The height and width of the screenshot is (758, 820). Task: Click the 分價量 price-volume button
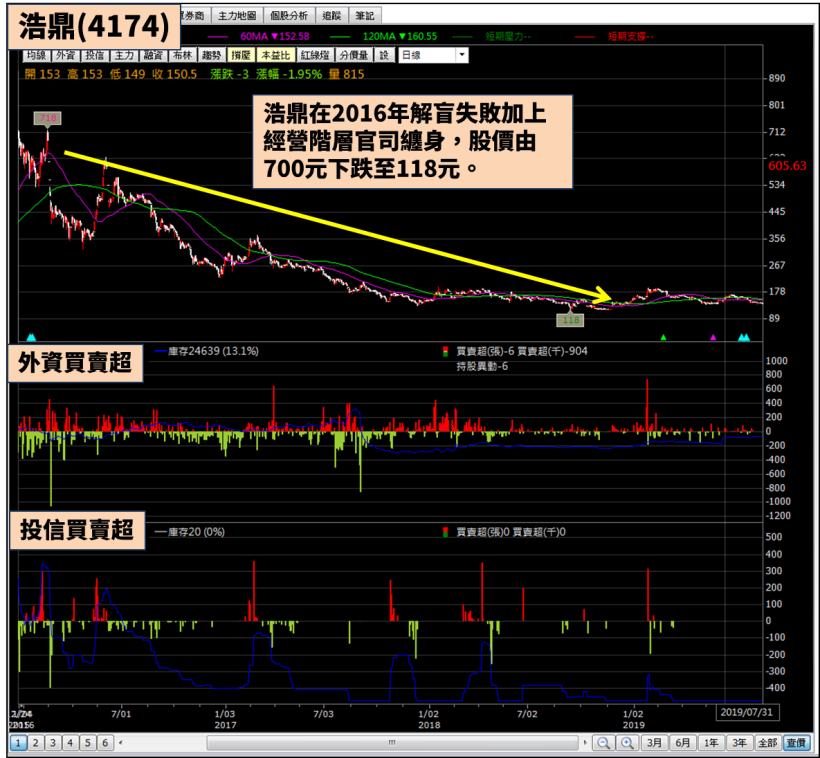tap(354, 55)
